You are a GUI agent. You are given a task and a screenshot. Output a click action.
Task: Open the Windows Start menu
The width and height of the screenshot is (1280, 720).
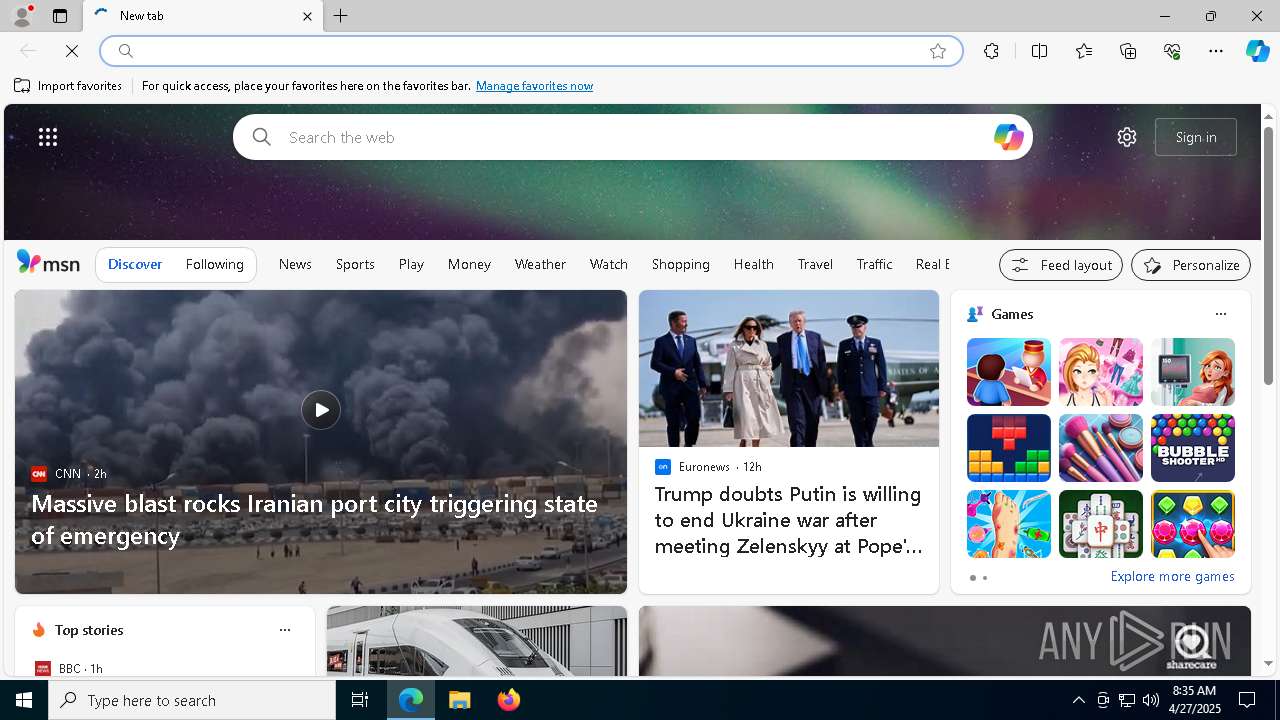pyautogui.click(x=24, y=700)
